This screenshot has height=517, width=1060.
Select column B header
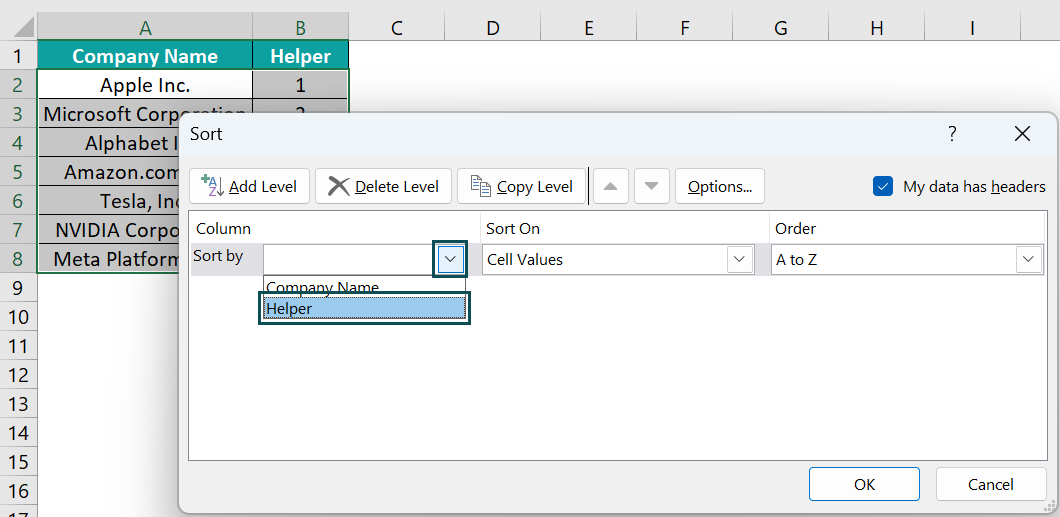[x=301, y=27]
